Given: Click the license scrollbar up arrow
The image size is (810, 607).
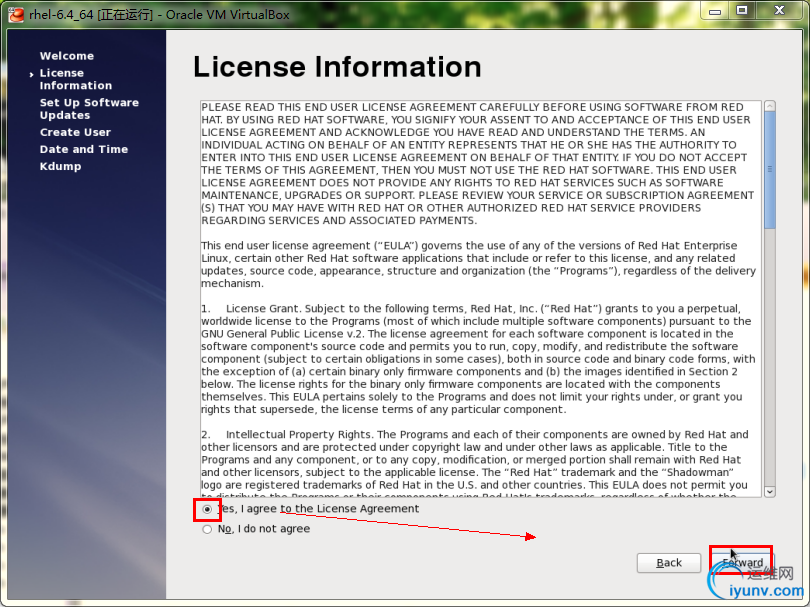Looking at the screenshot, I should pos(770,106).
